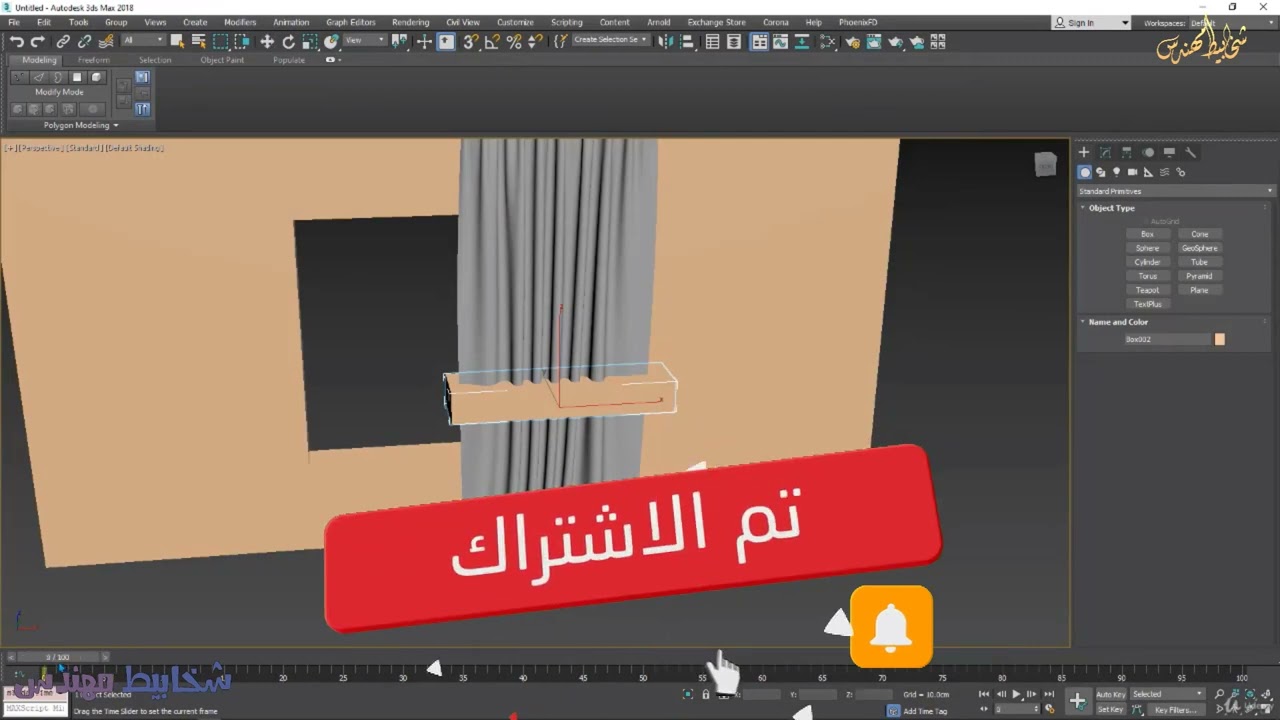Open the reference coordinate View dropdown

tap(364, 40)
